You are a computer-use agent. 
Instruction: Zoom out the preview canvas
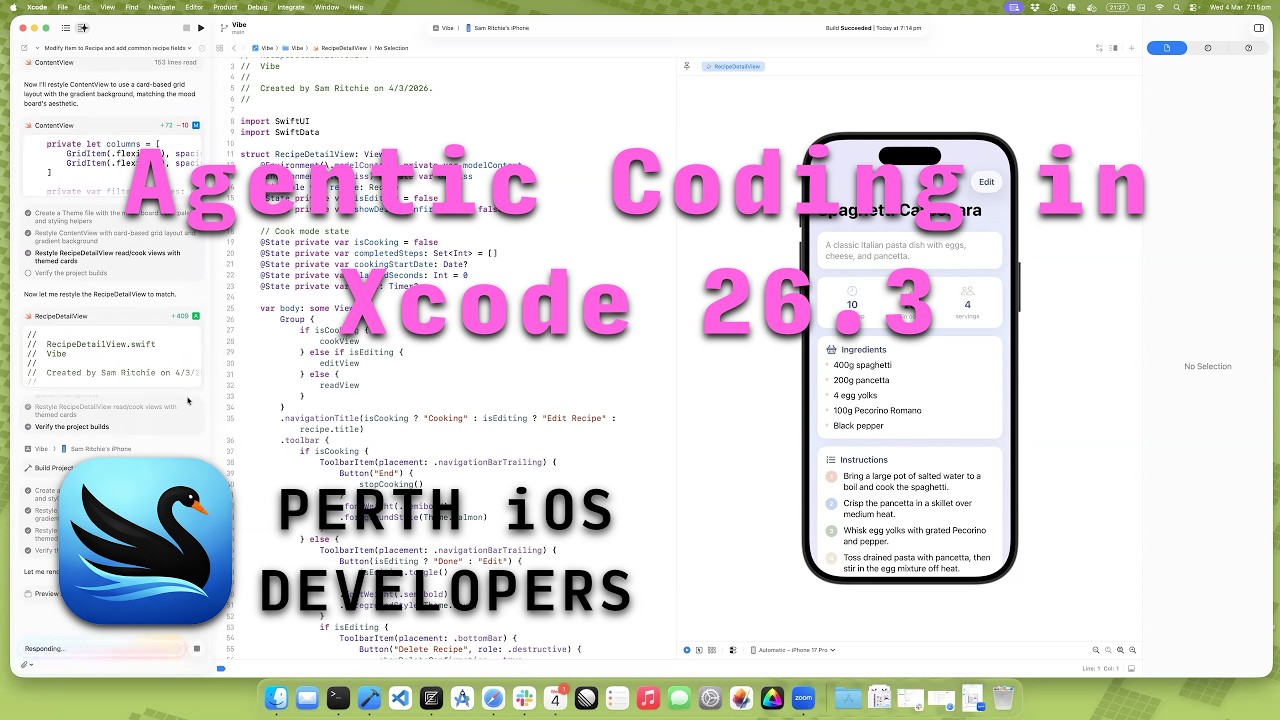pos(1096,650)
